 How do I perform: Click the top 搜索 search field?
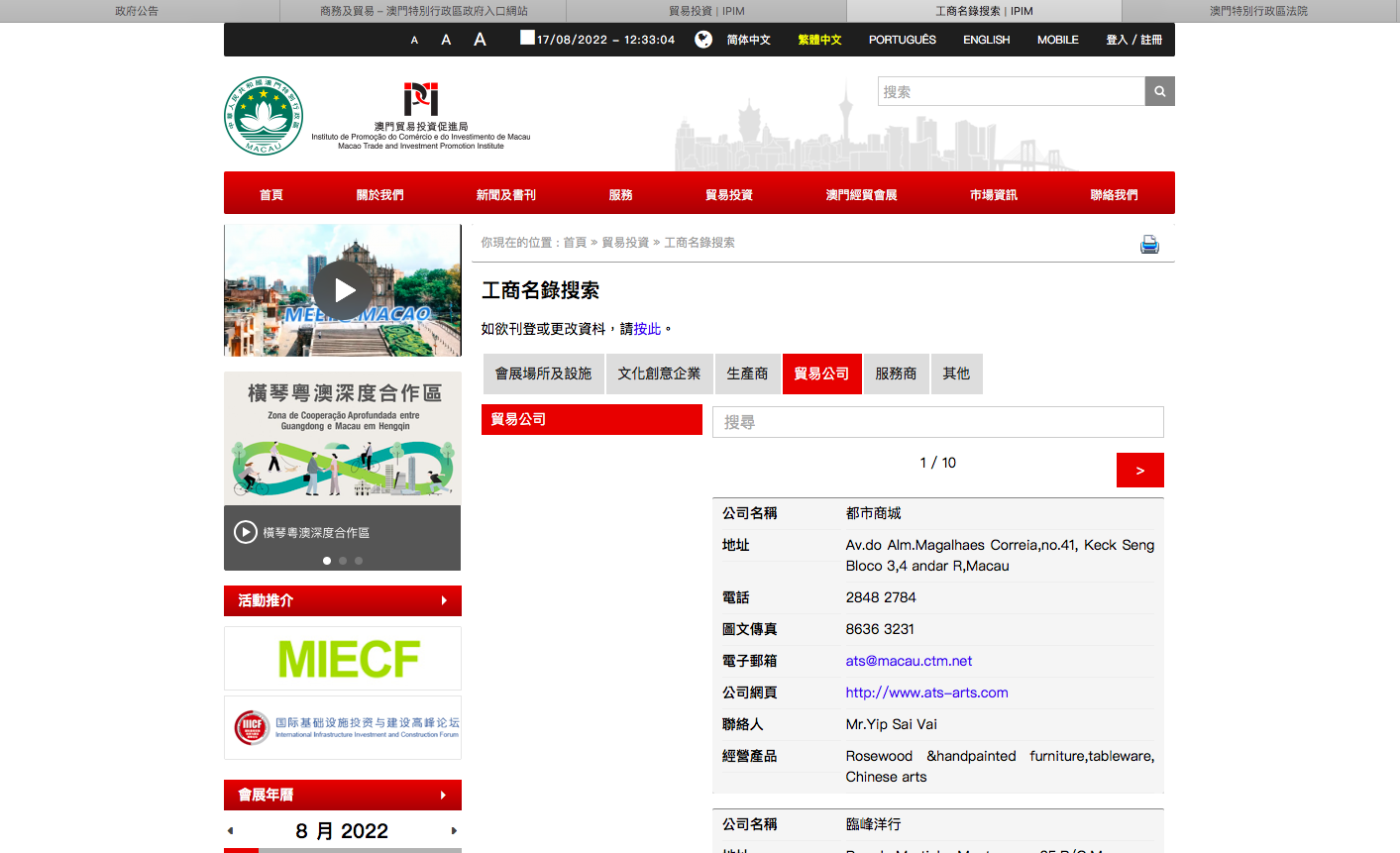(x=1012, y=91)
